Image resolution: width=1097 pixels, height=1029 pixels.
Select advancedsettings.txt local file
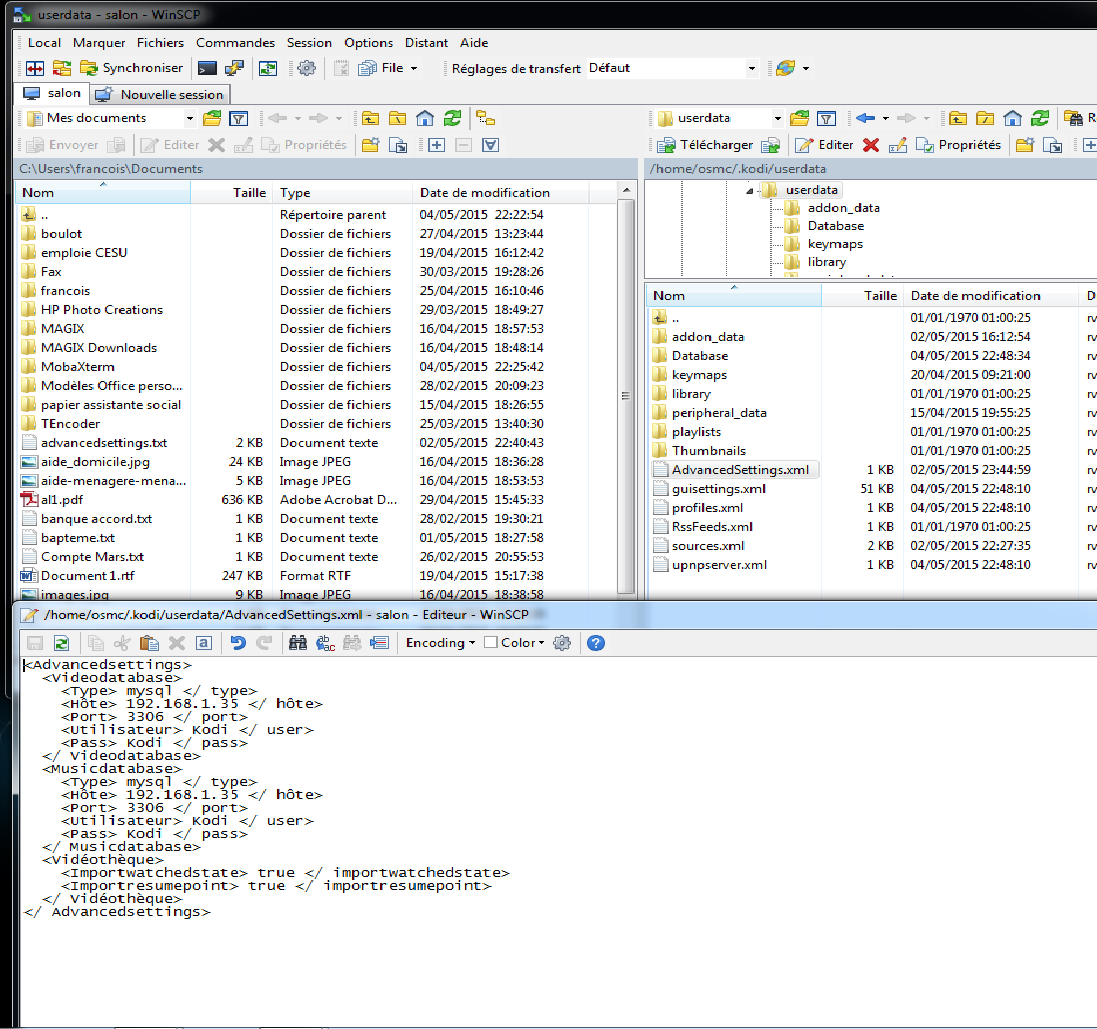[x=104, y=443]
